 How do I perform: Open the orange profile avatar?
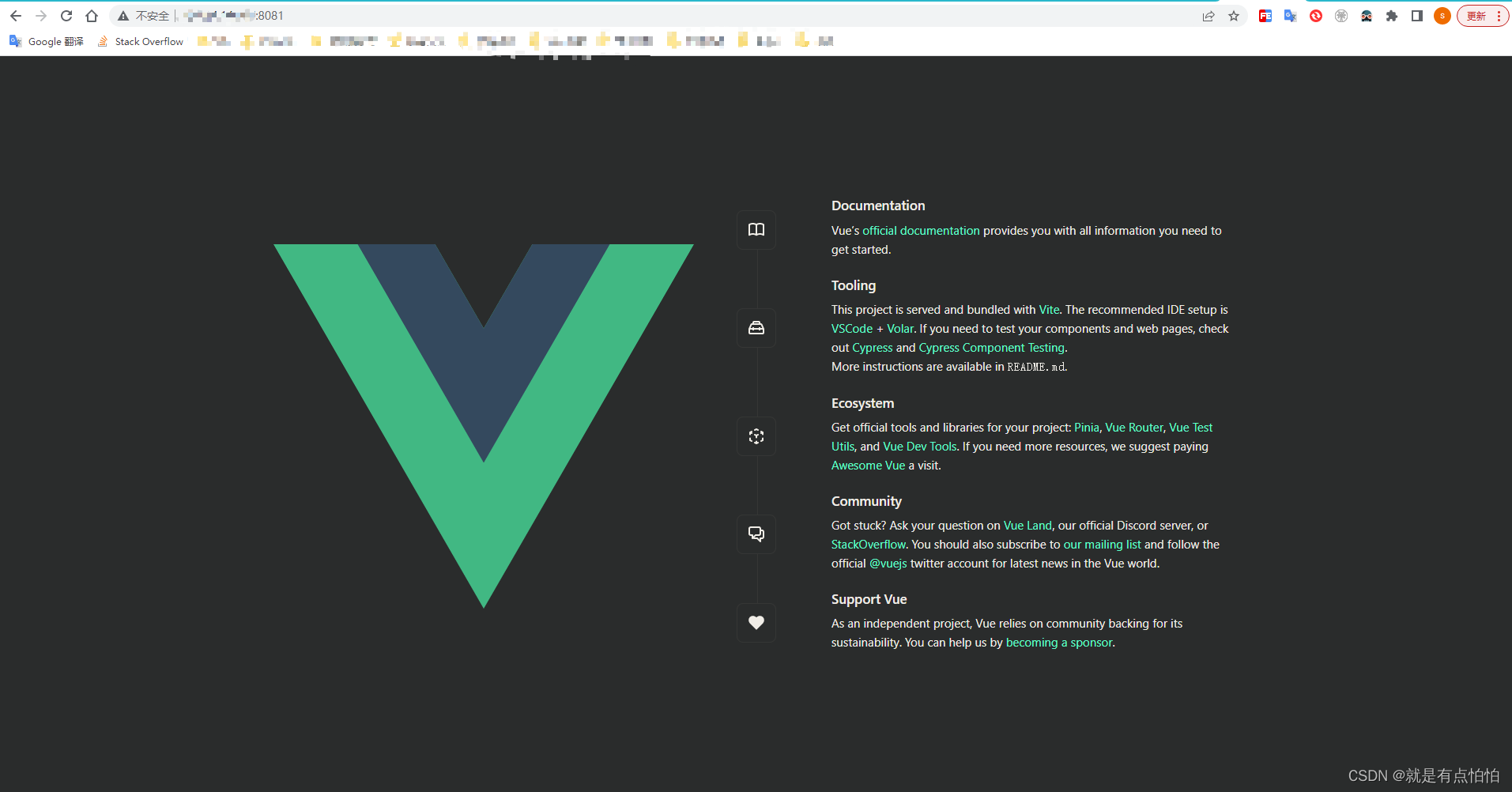pyautogui.click(x=1442, y=16)
